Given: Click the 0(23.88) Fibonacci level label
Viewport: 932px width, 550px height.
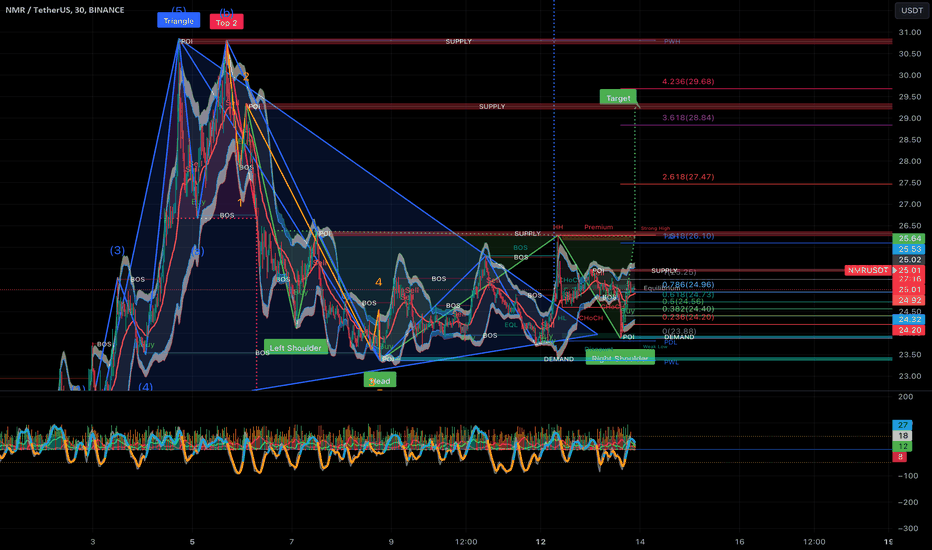Looking at the screenshot, I should click(679, 331).
